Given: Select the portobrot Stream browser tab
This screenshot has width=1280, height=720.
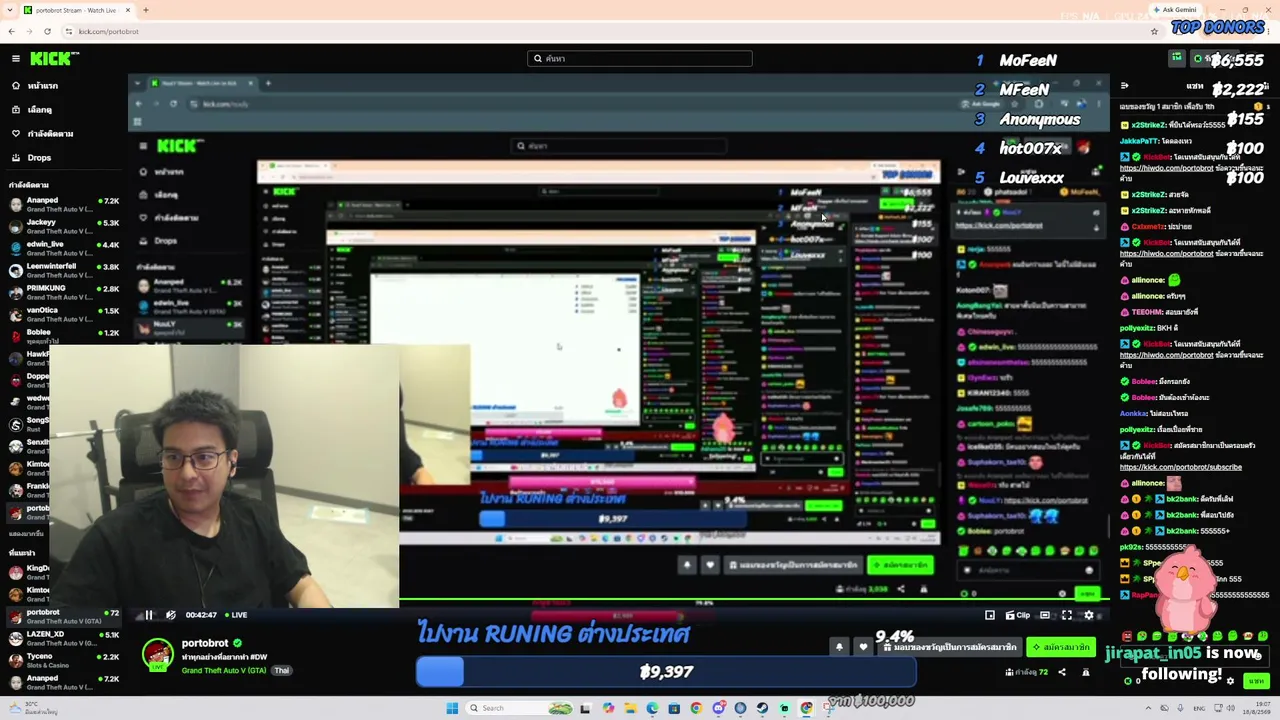Looking at the screenshot, I should pos(78,10).
